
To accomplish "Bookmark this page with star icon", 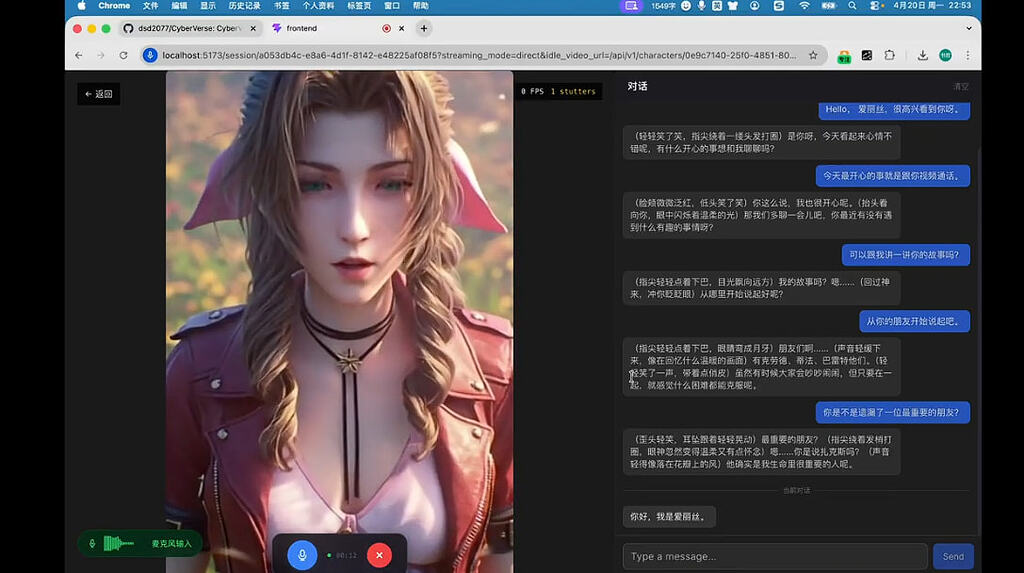I will pos(813,56).
